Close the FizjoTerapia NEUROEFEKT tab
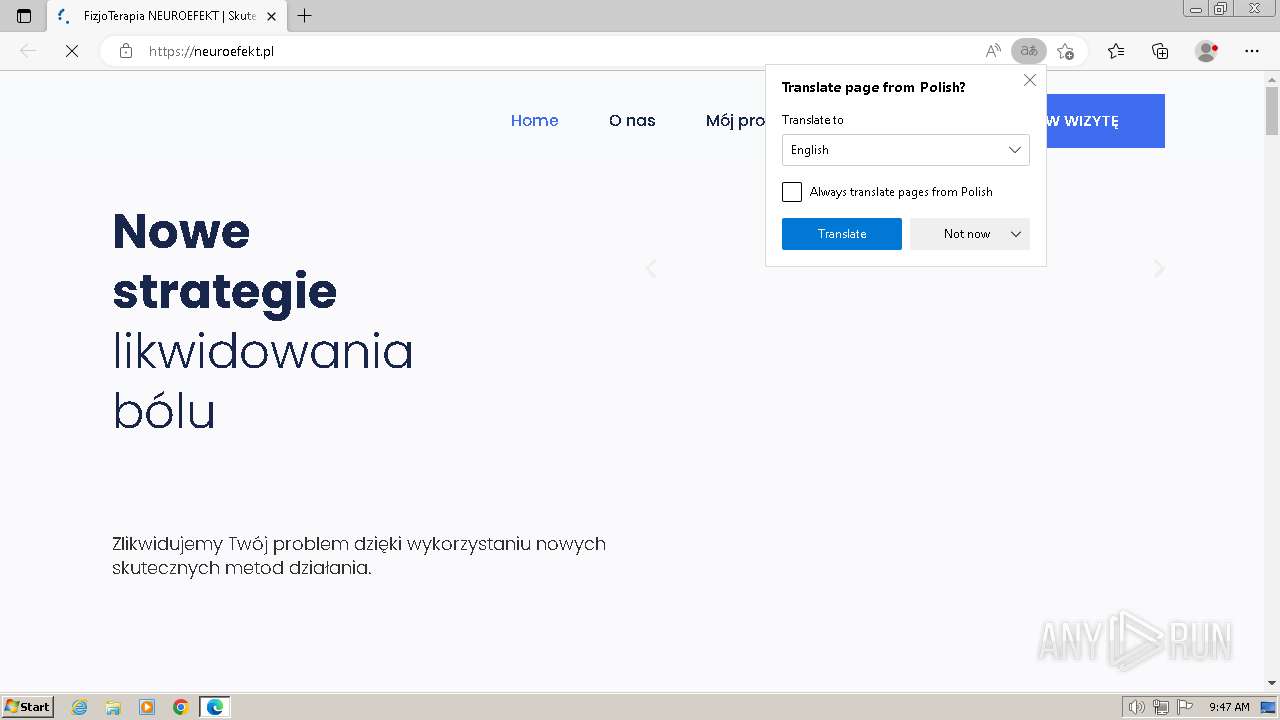Image resolution: width=1280 pixels, height=720 pixels. point(271,16)
